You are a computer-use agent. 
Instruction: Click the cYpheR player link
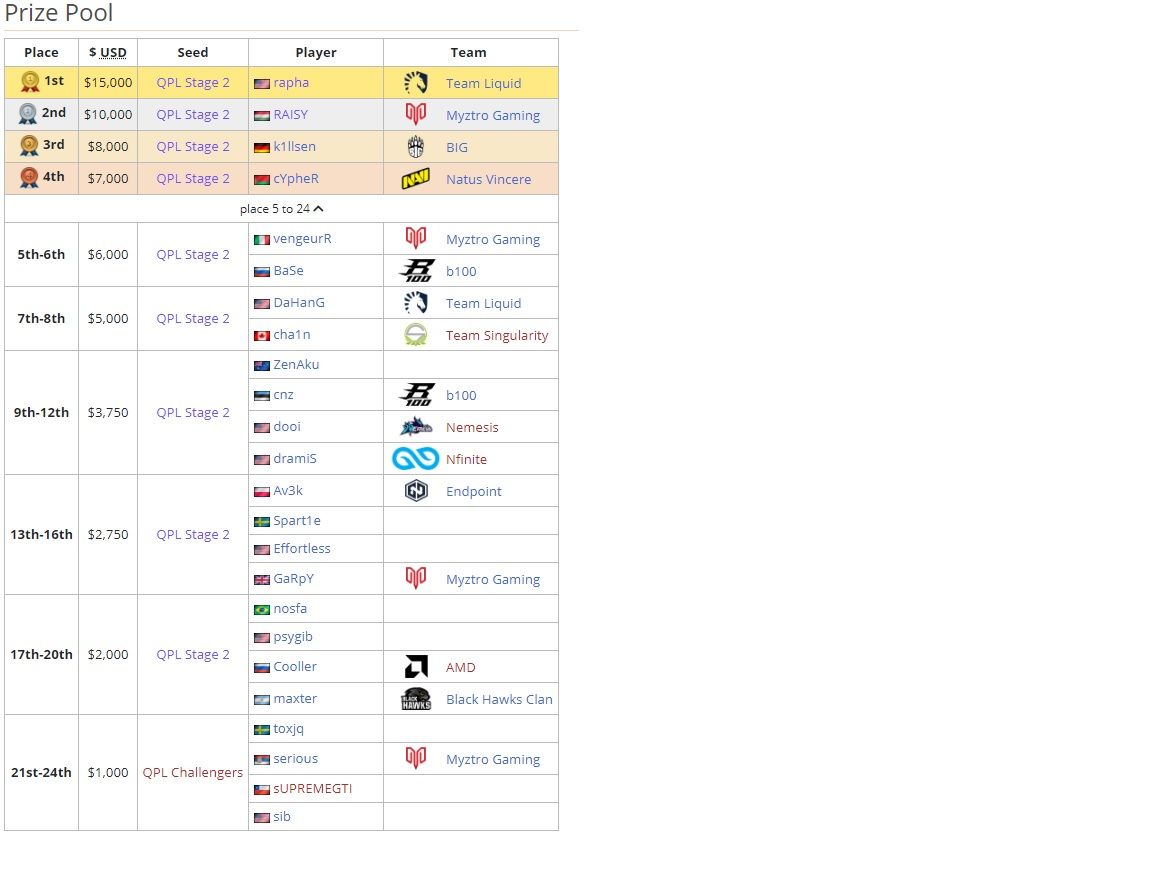click(294, 178)
